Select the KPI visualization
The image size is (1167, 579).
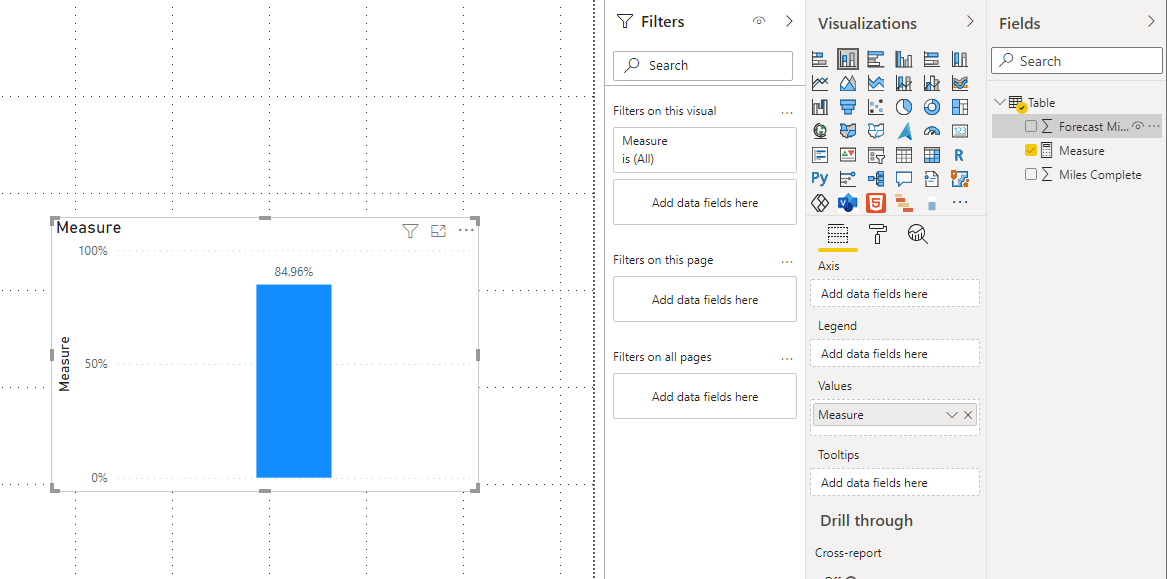pyautogui.click(x=848, y=155)
